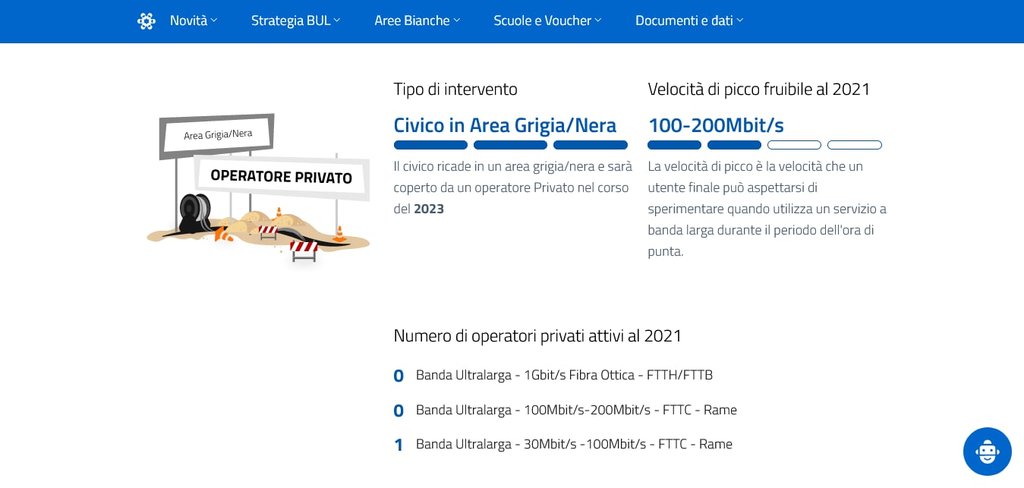Click the OPERATORE PRIVATO sign
This screenshot has width=1024, height=488.
coord(280,177)
